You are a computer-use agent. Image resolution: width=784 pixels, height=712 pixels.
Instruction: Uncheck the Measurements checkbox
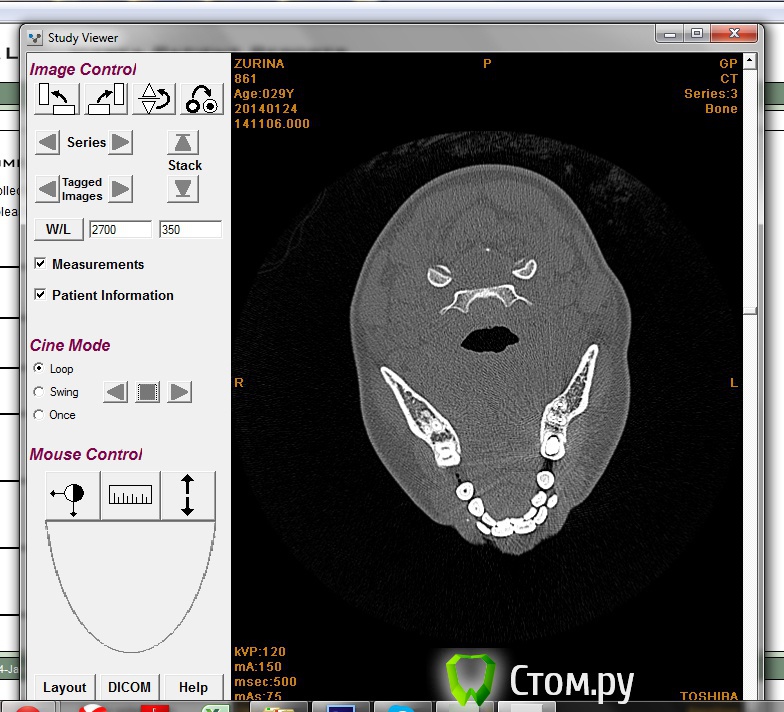[x=40, y=264]
